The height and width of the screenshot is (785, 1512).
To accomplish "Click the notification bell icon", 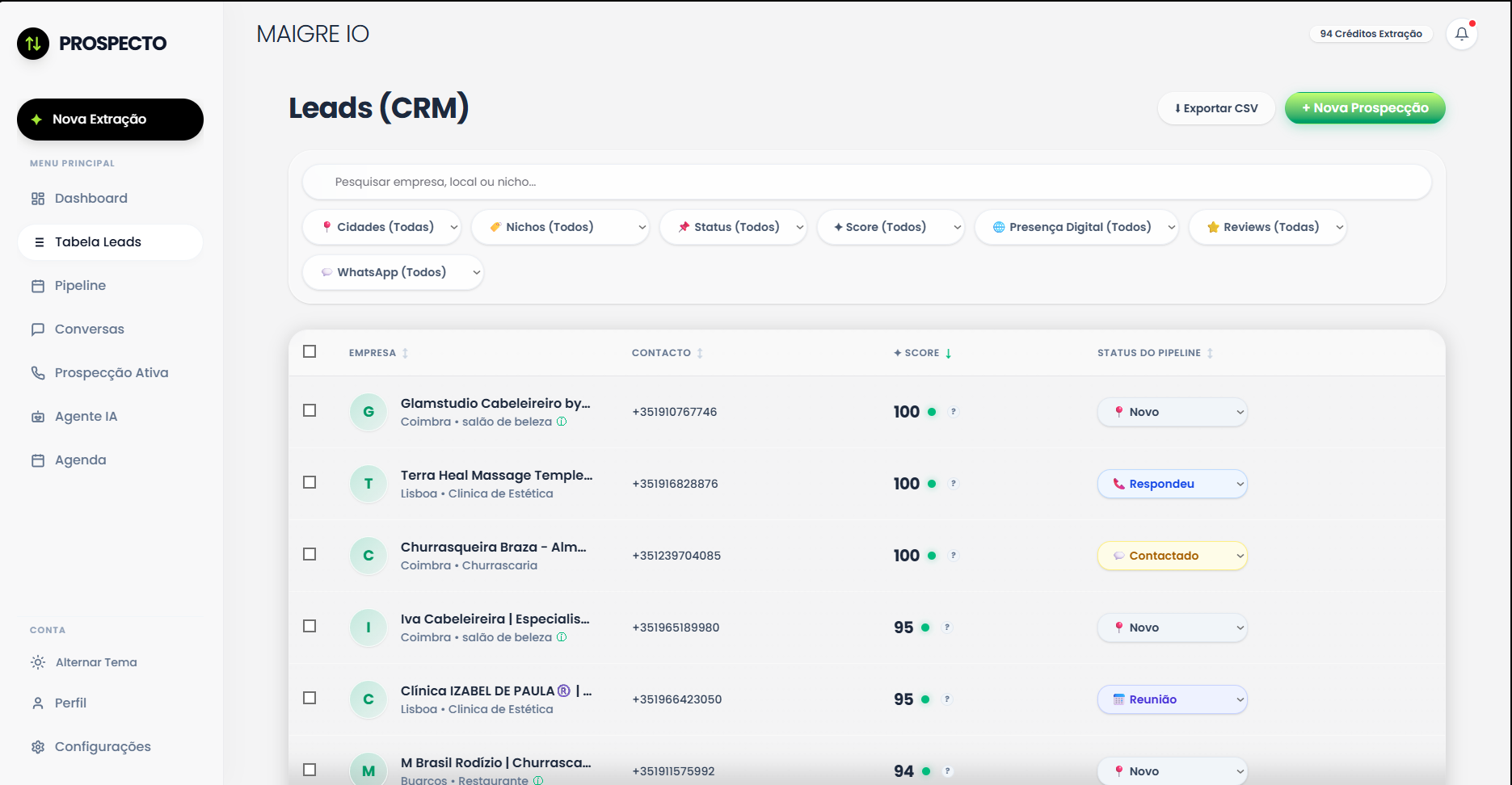I will coord(1461,34).
